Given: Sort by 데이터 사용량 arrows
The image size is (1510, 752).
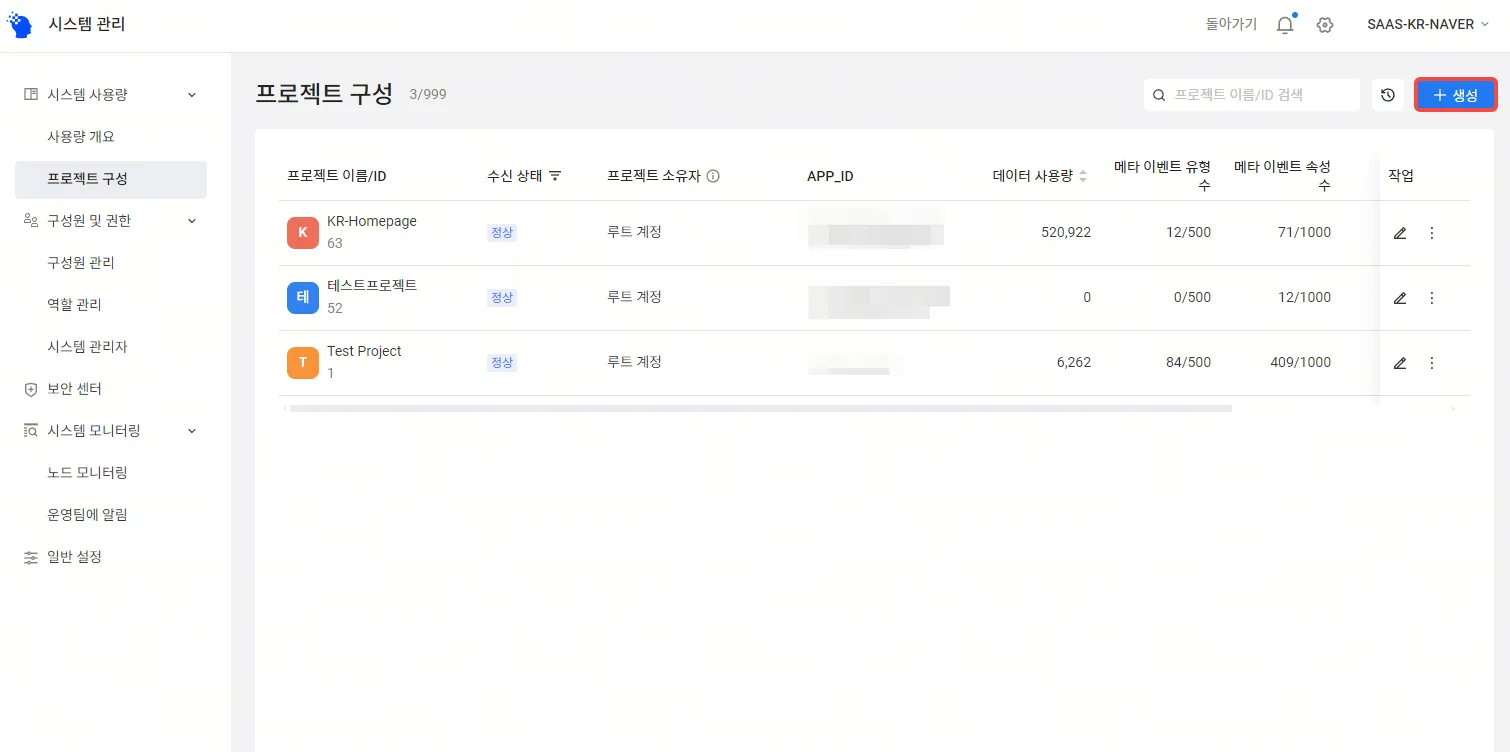Looking at the screenshot, I should [x=1082, y=176].
